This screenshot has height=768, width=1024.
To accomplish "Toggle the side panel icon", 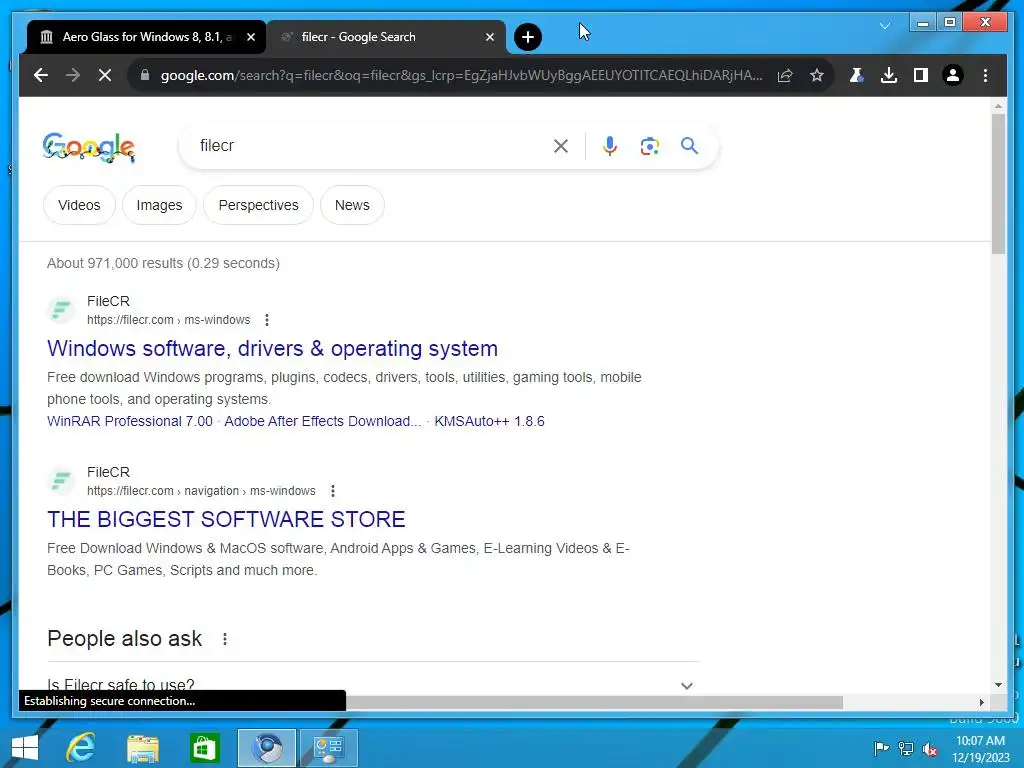I will pos(921,75).
